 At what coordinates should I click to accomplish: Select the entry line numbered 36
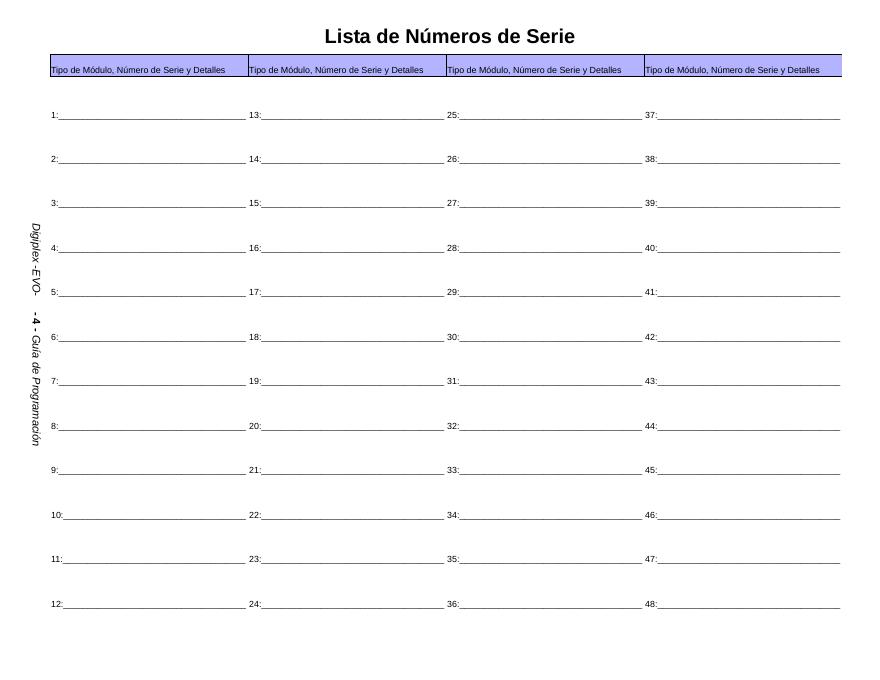click(x=550, y=604)
